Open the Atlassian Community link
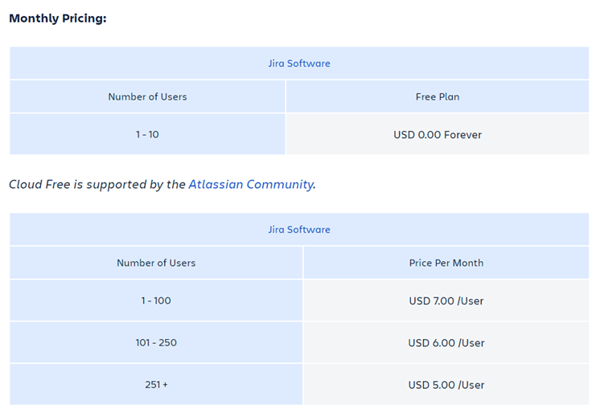 point(251,184)
